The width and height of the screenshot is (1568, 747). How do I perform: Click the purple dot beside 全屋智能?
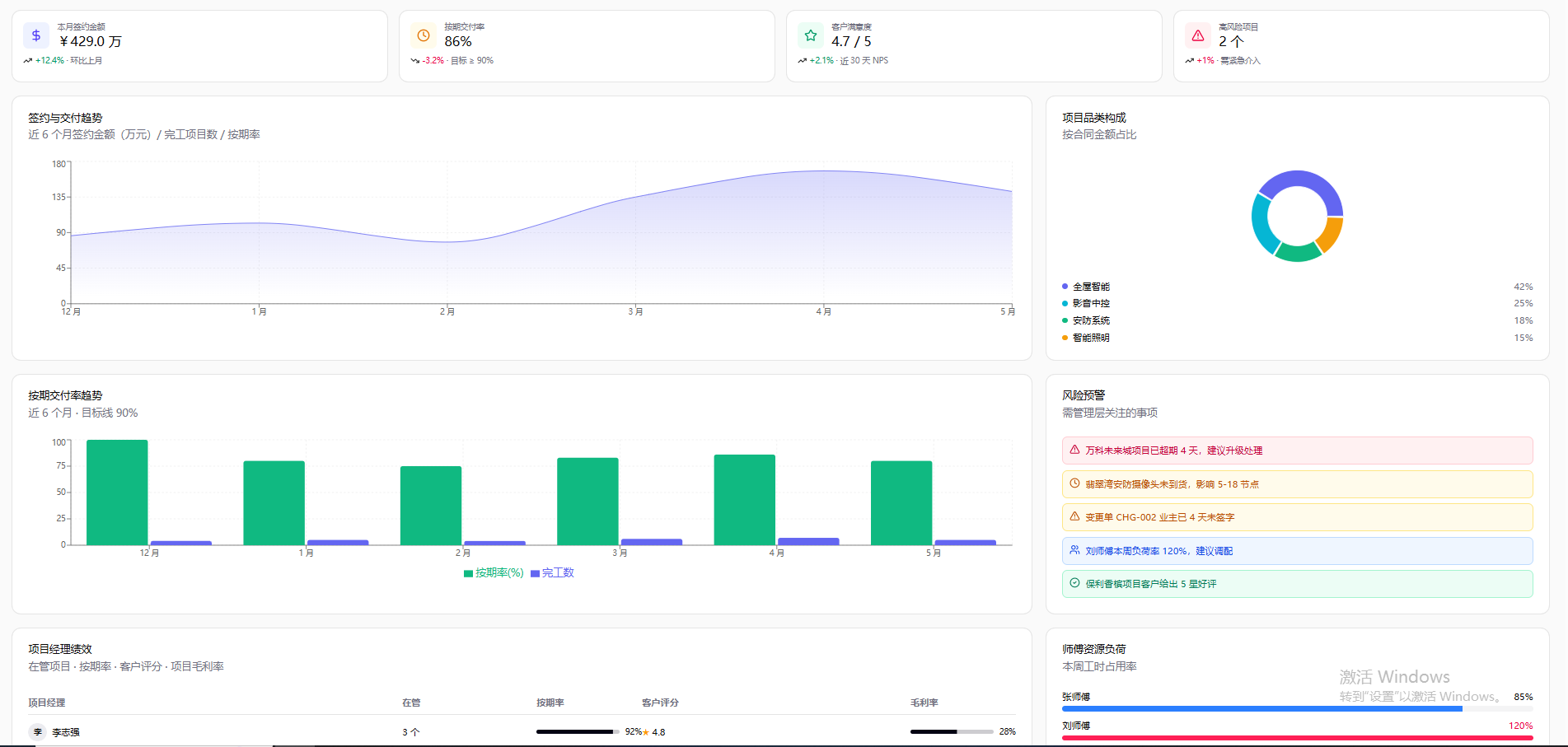click(x=1065, y=287)
